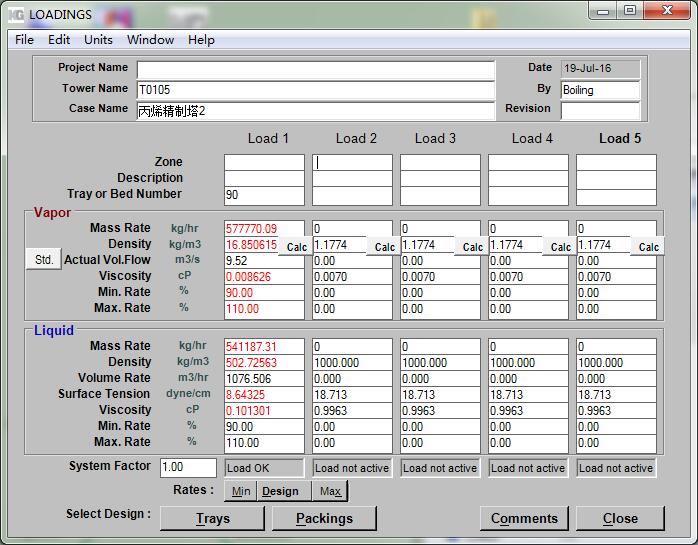Viewport: 698px width, 545px height.
Task: Click the Revision input field
Action: tap(600, 111)
